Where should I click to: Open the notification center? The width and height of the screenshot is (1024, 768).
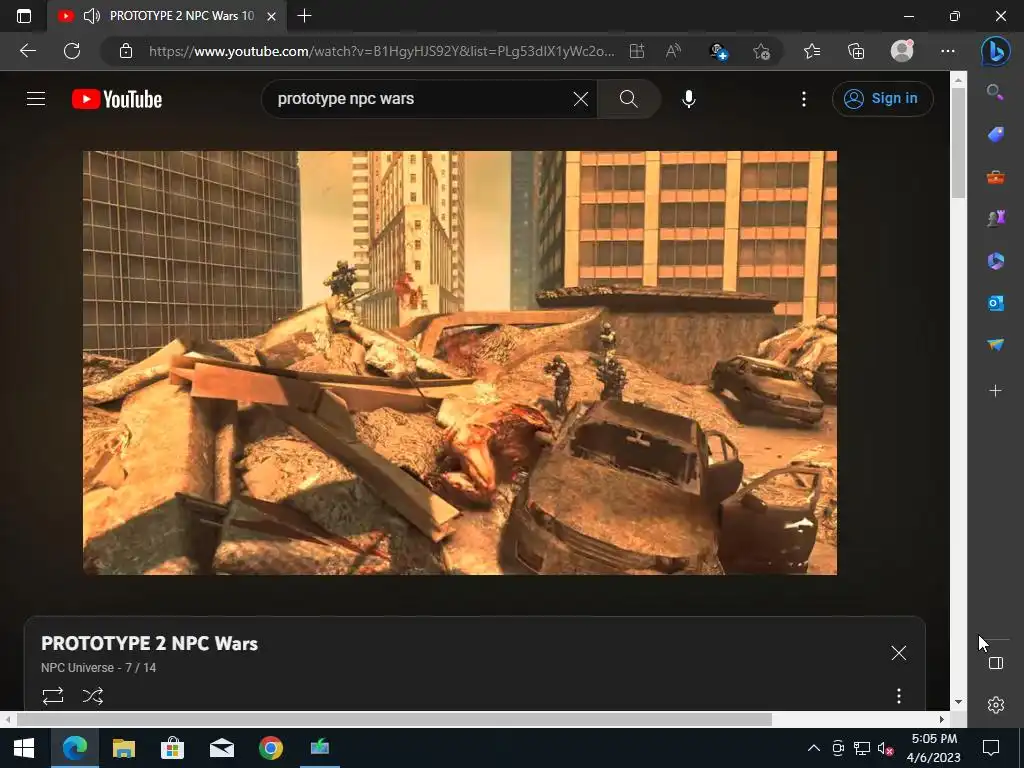(991, 748)
